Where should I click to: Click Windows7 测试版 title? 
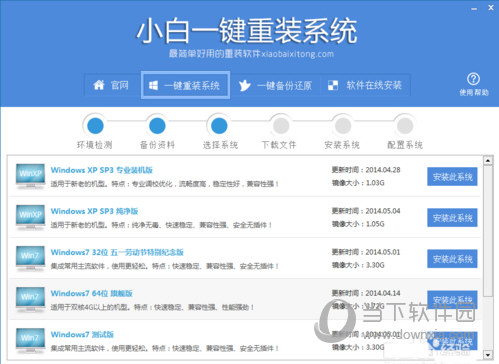(82, 334)
